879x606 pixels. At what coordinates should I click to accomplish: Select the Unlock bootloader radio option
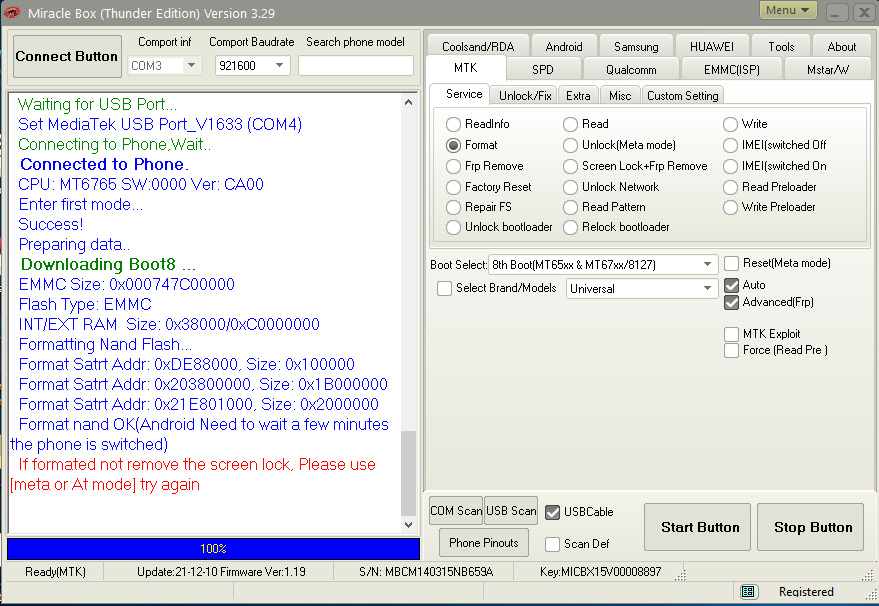453,227
